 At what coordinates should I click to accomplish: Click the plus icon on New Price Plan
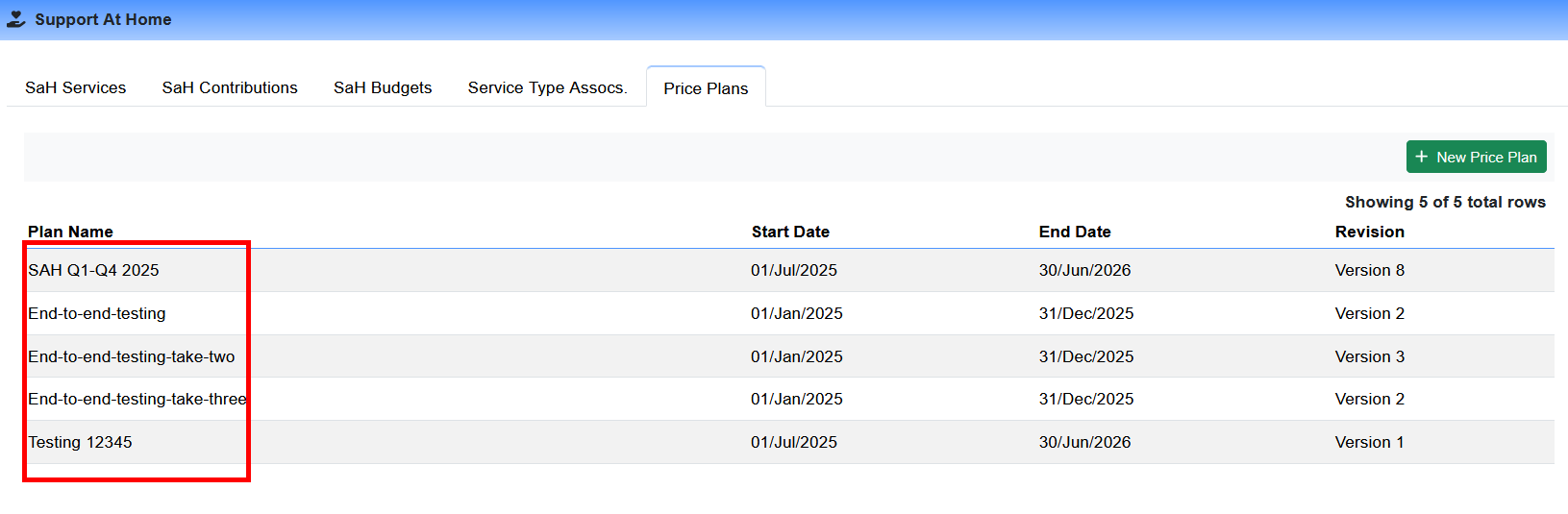click(x=1422, y=157)
